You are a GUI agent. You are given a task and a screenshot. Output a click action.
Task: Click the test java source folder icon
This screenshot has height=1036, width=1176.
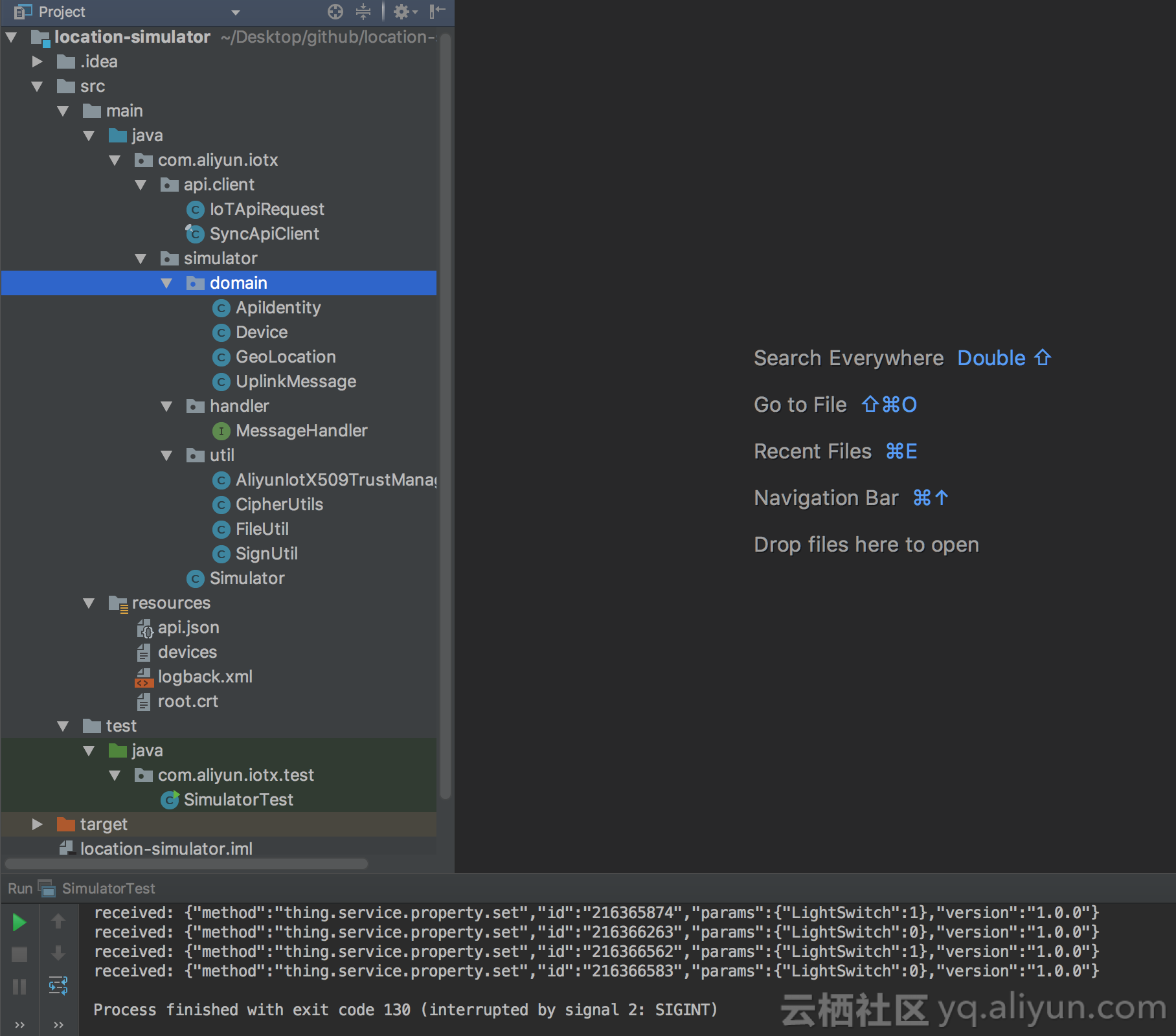[118, 750]
